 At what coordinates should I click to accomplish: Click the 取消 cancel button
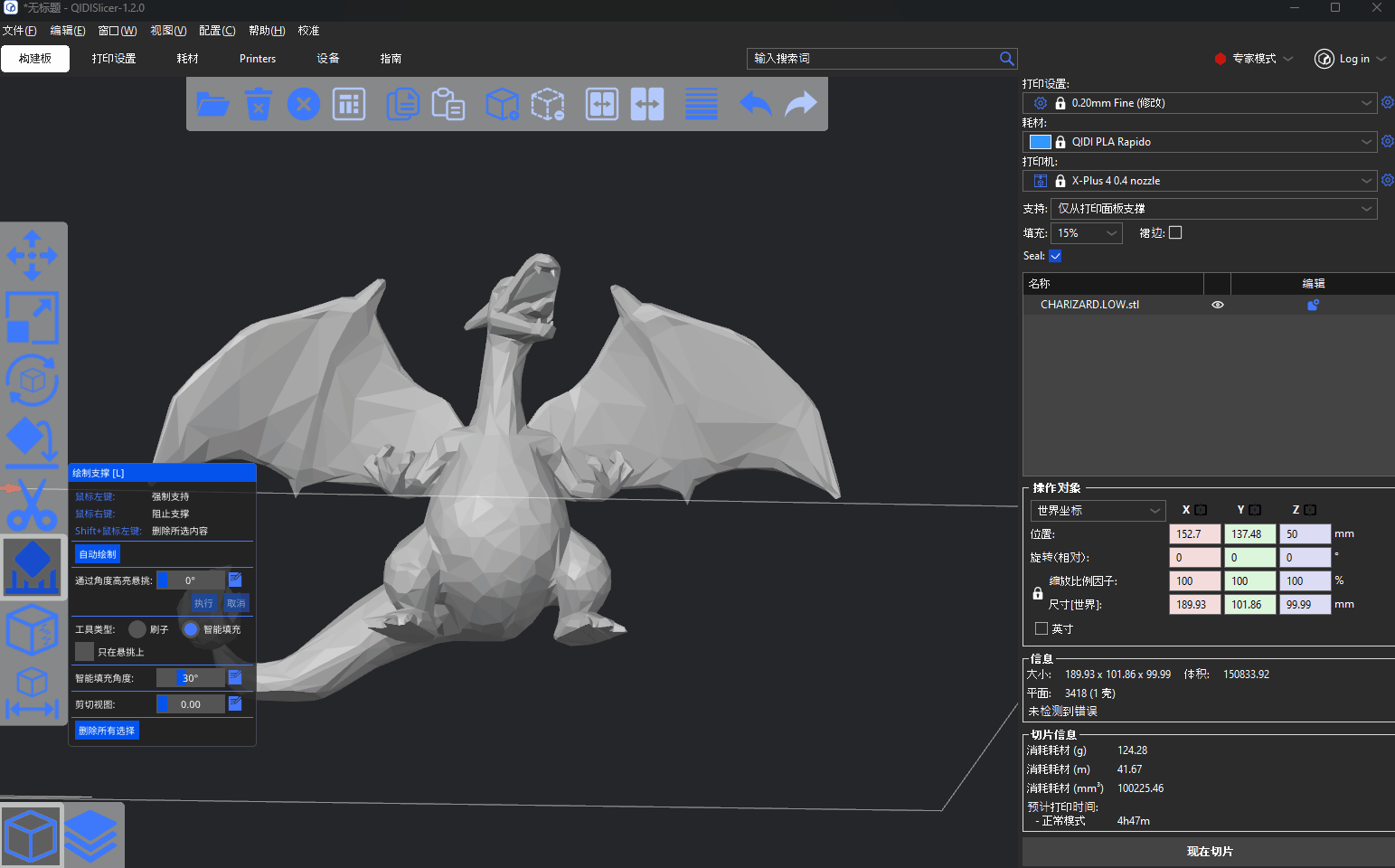click(236, 603)
